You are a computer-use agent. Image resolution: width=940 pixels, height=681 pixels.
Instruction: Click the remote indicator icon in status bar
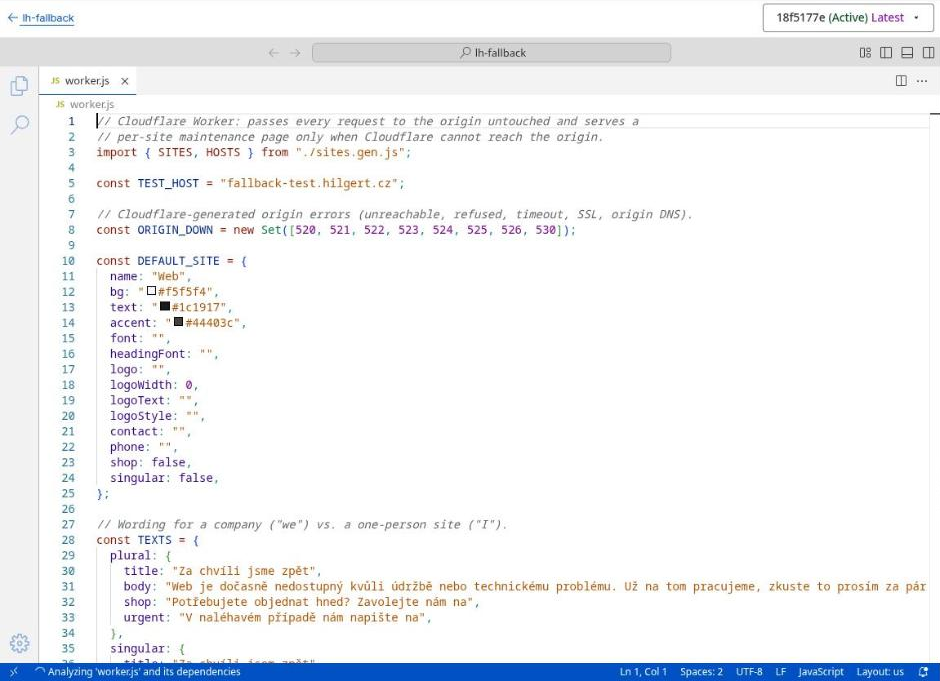tap(14, 672)
